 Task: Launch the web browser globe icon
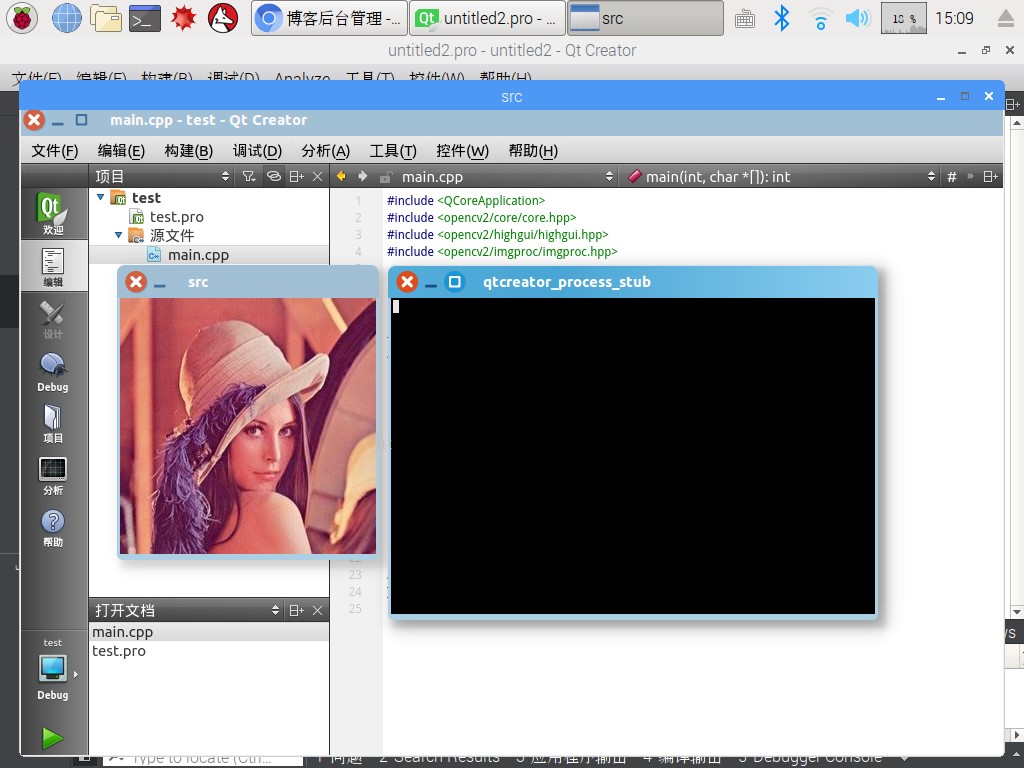point(66,18)
